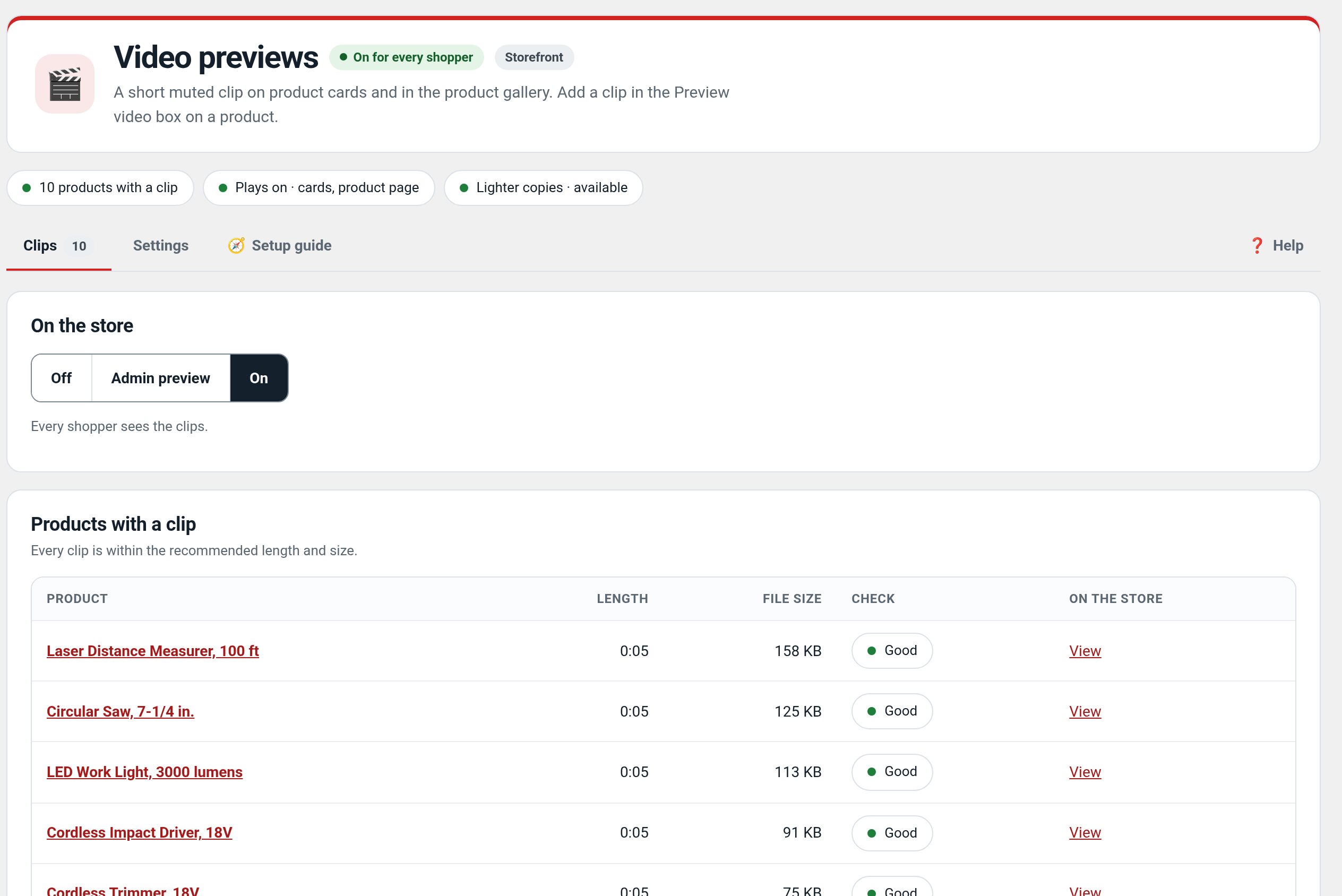The height and width of the screenshot is (896, 1342).
Task: Click the Good check for Circular Saw
Action: (892, 711)
